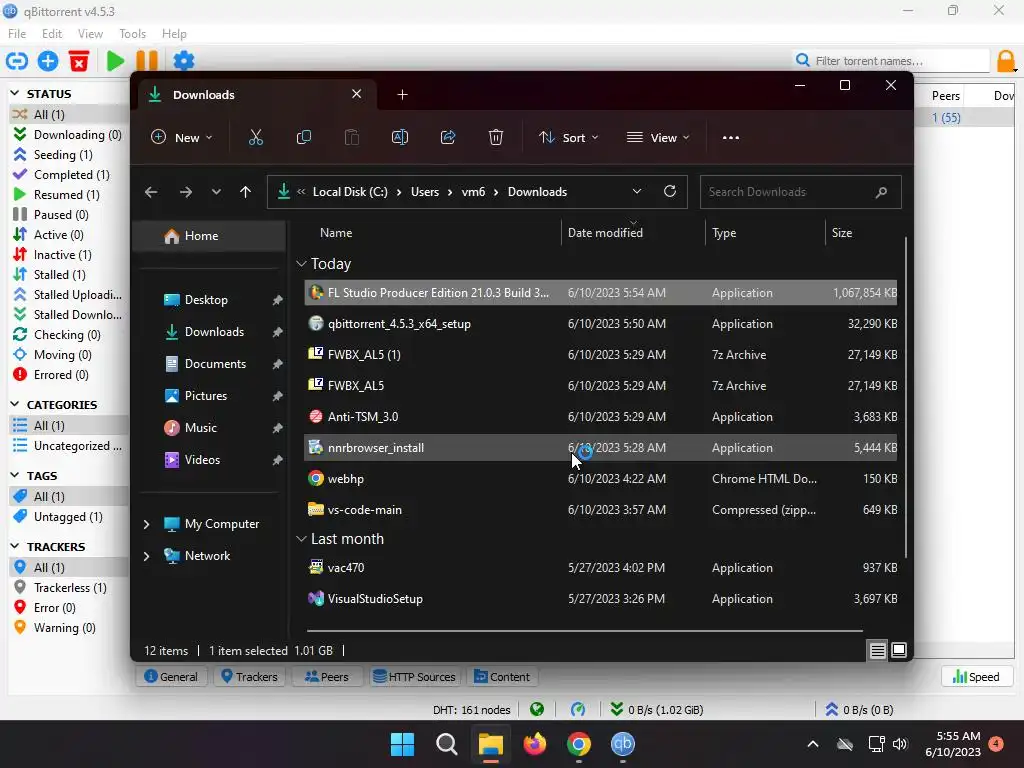Select the vs-code-main zip file
This screenshot has width=1024, height=768.
(600, 509)
